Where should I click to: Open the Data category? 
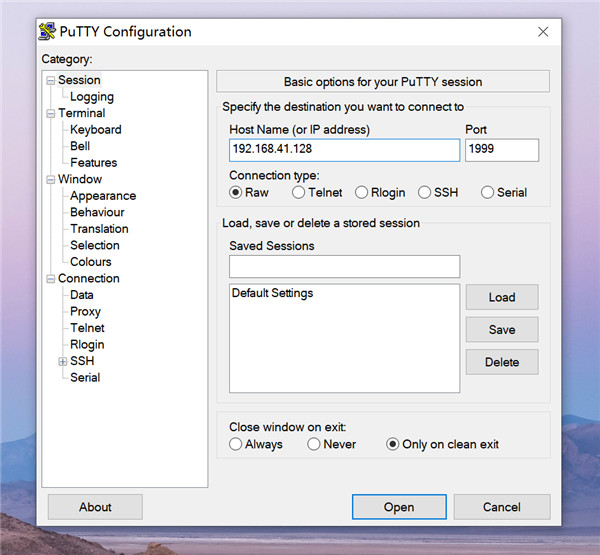pos(82,295)
